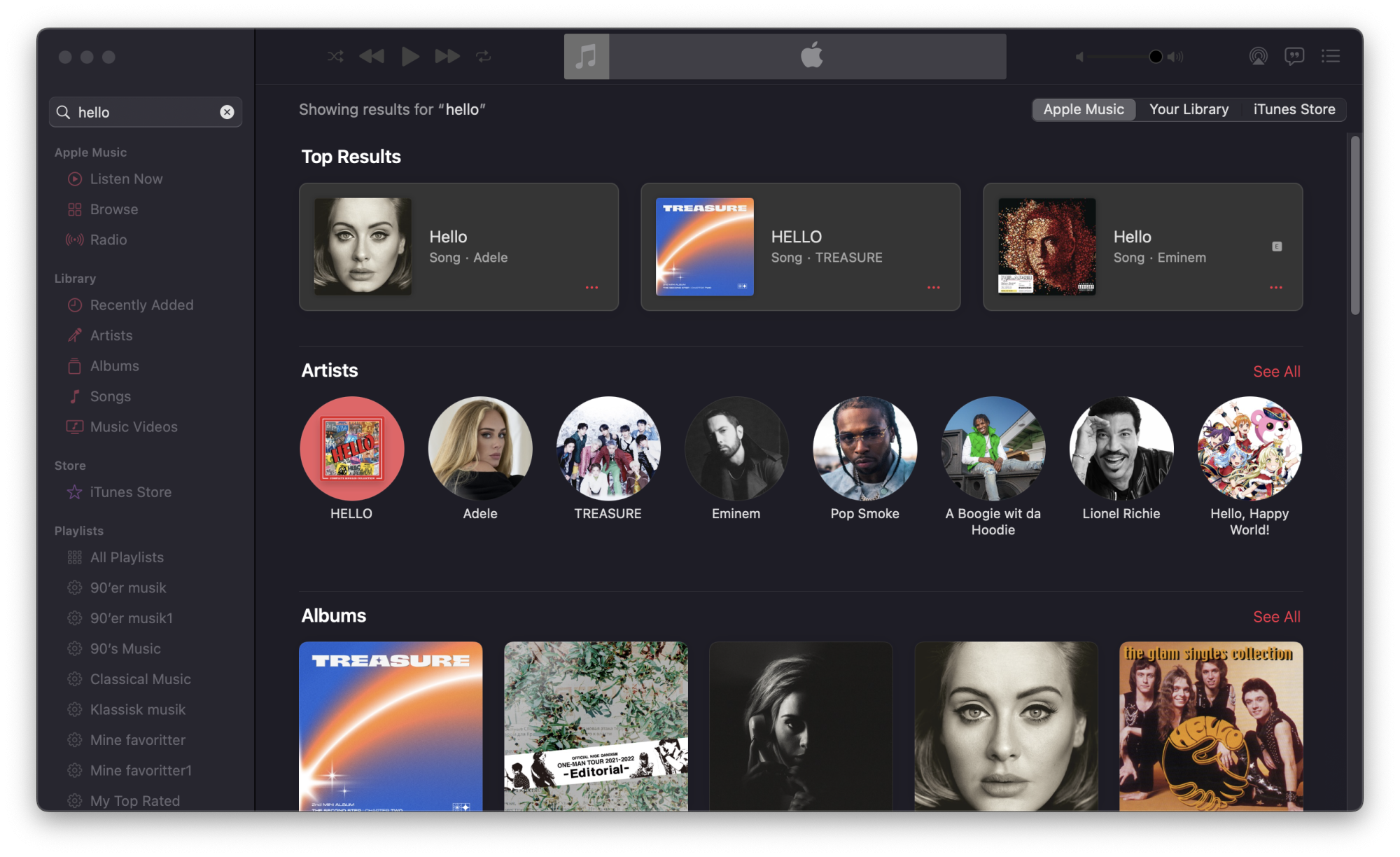Open the Mine favoritter1 playlist
The image size is (1400, 857).
141,770
